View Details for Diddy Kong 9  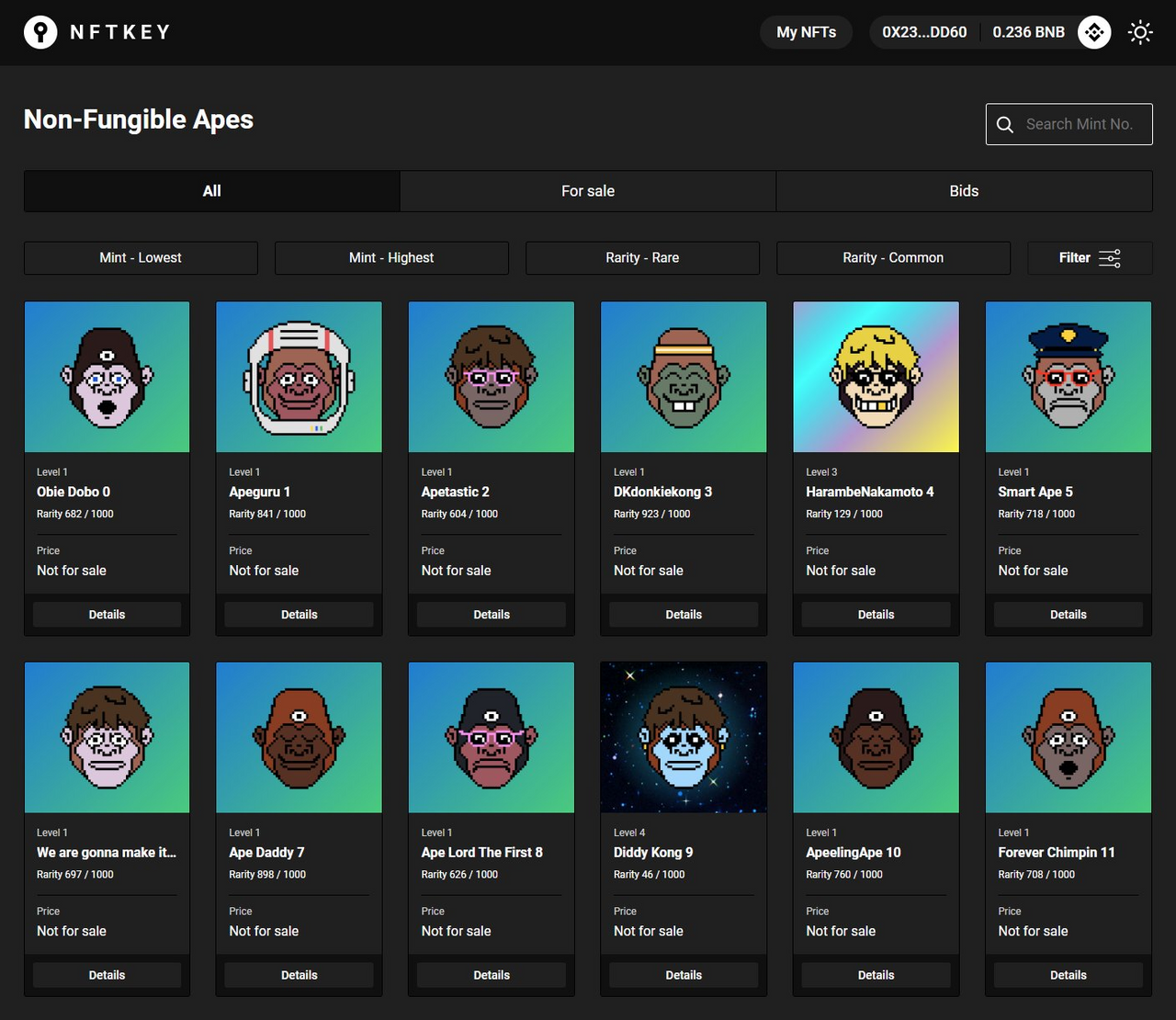tap(684, 975)
